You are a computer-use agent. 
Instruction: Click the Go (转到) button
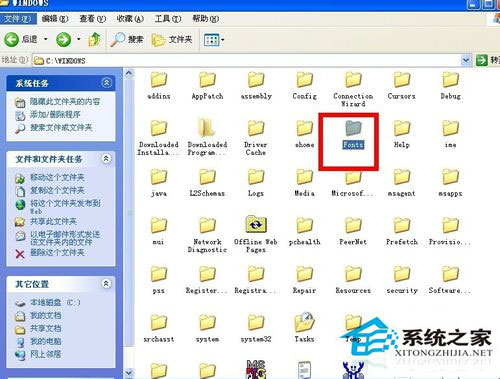click(487, 60)
